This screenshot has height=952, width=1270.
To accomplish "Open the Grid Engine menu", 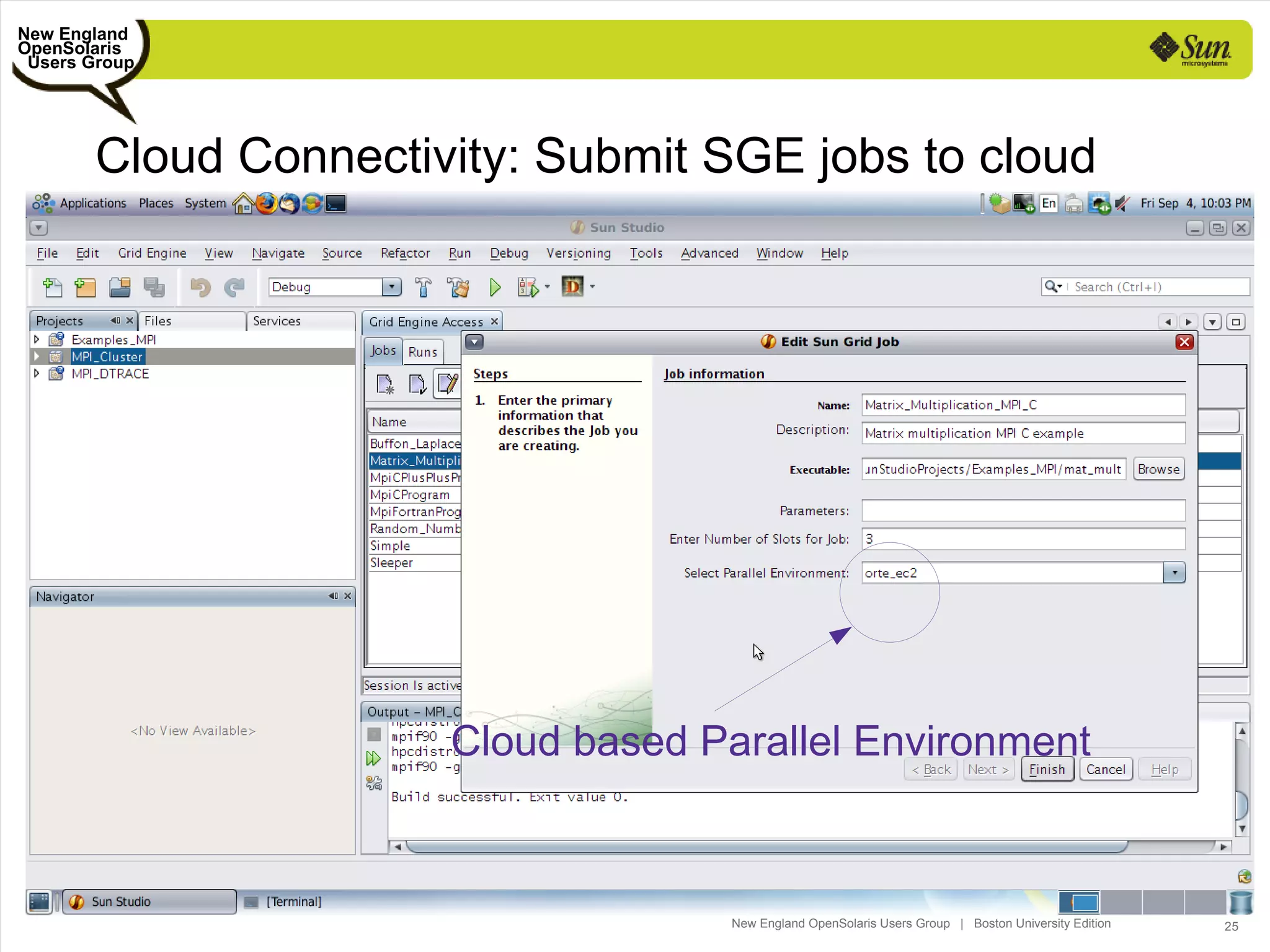I will pyautogui.click(x=153, y=253).
